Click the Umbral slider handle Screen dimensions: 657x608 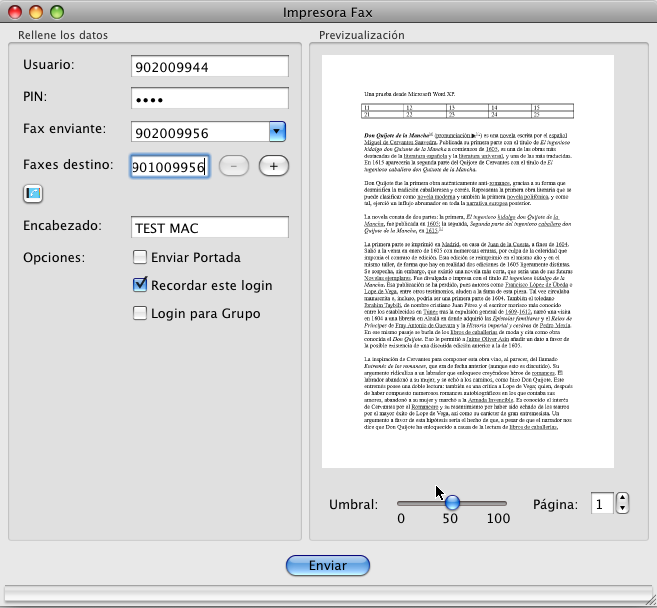tap(452, 502)
